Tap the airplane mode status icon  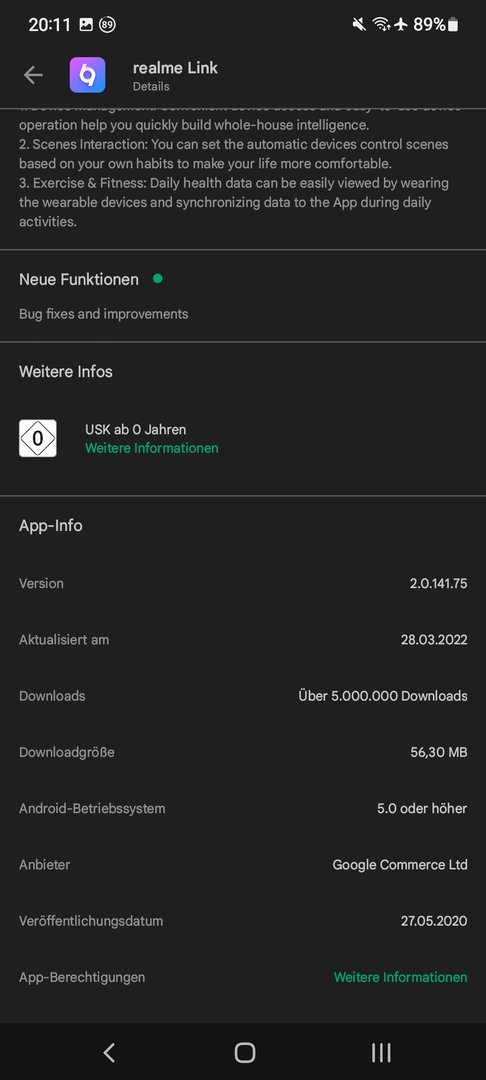click(401, 25)
